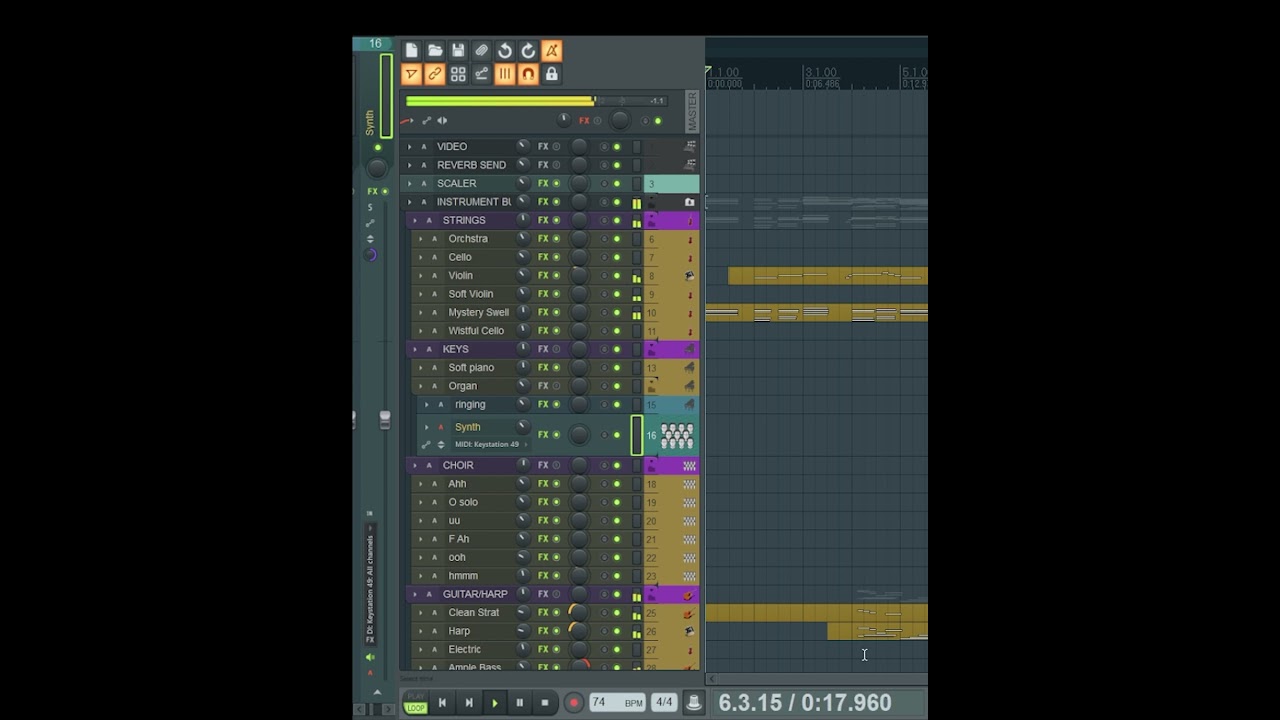
Task: Open the MIDI: Keystation 49 input dropdown
Action: 490,444
